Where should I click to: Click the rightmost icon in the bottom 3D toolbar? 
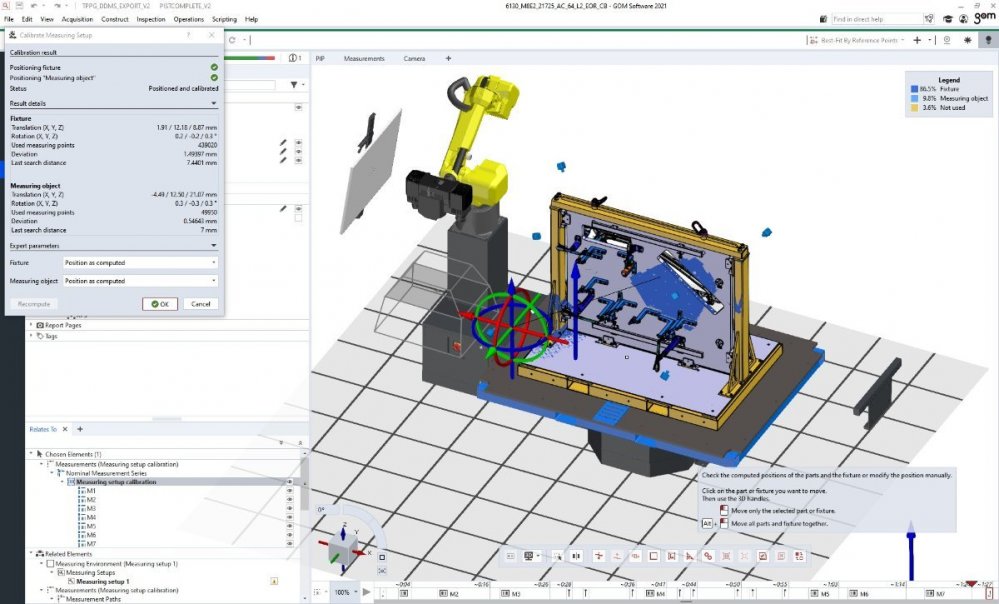pos(800,556)
